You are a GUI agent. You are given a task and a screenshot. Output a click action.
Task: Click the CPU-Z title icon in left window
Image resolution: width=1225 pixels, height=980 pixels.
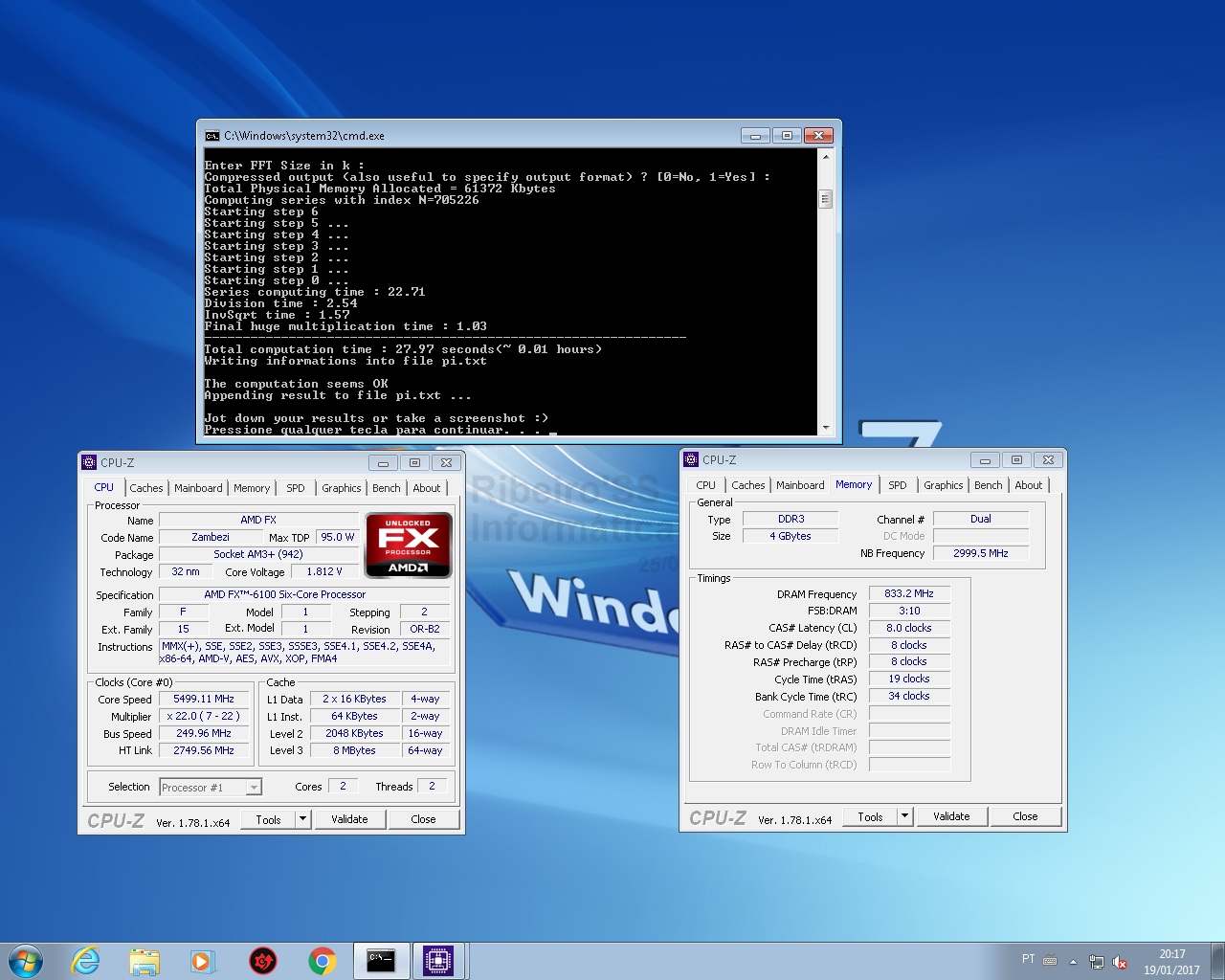[x=89, y=462]
